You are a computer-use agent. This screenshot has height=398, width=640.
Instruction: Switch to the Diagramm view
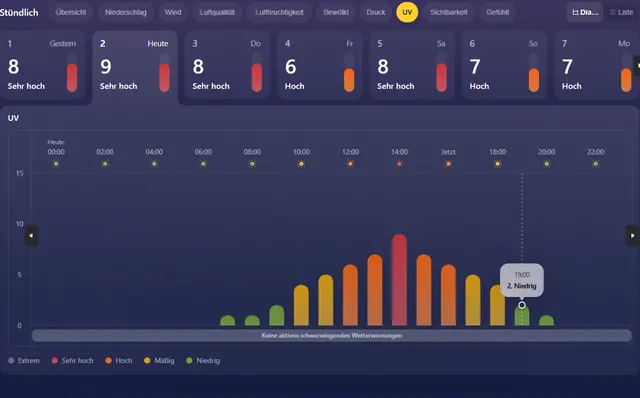584,12
